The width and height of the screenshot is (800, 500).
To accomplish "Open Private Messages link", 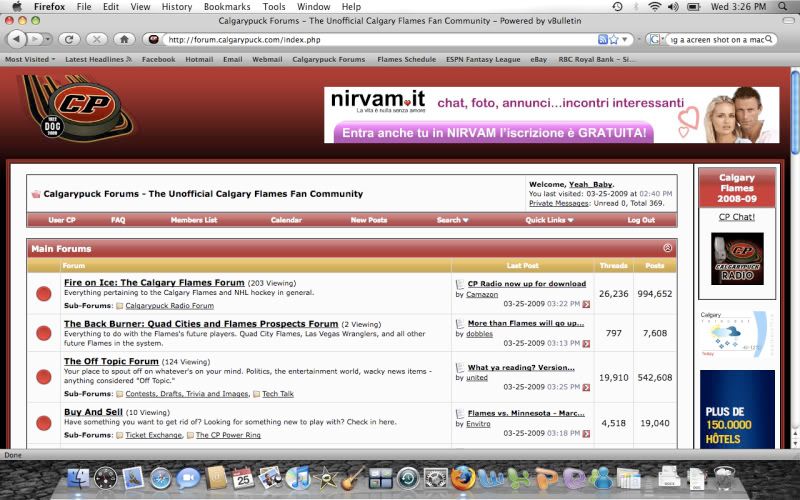I will [559, 203].
